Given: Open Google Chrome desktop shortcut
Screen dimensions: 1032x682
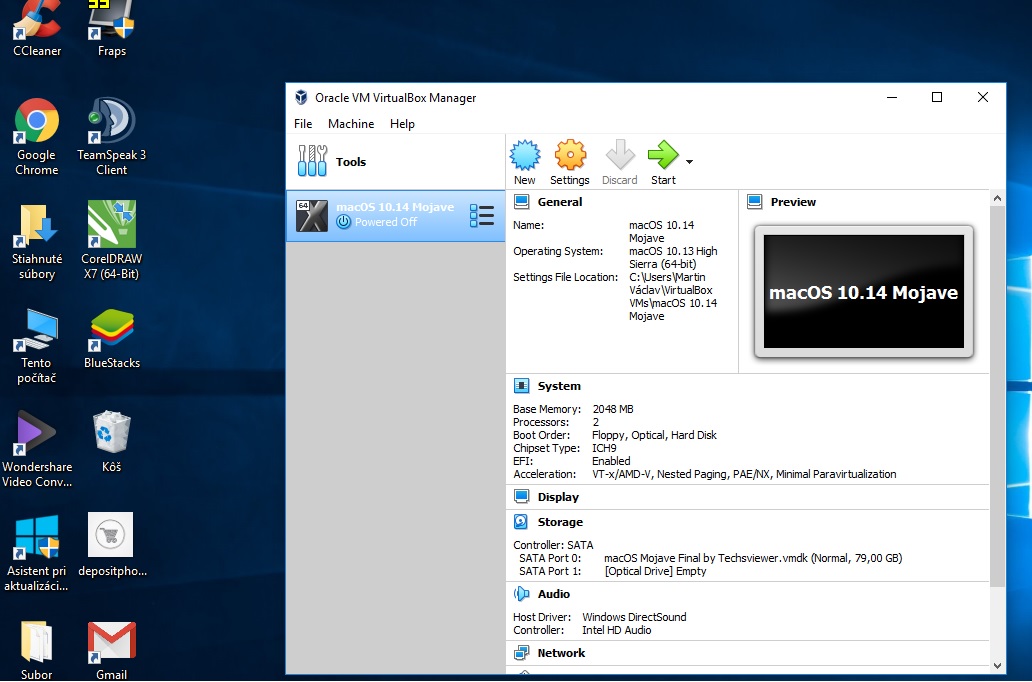Looking at the screenshot, I should click(x=37, y=123).
